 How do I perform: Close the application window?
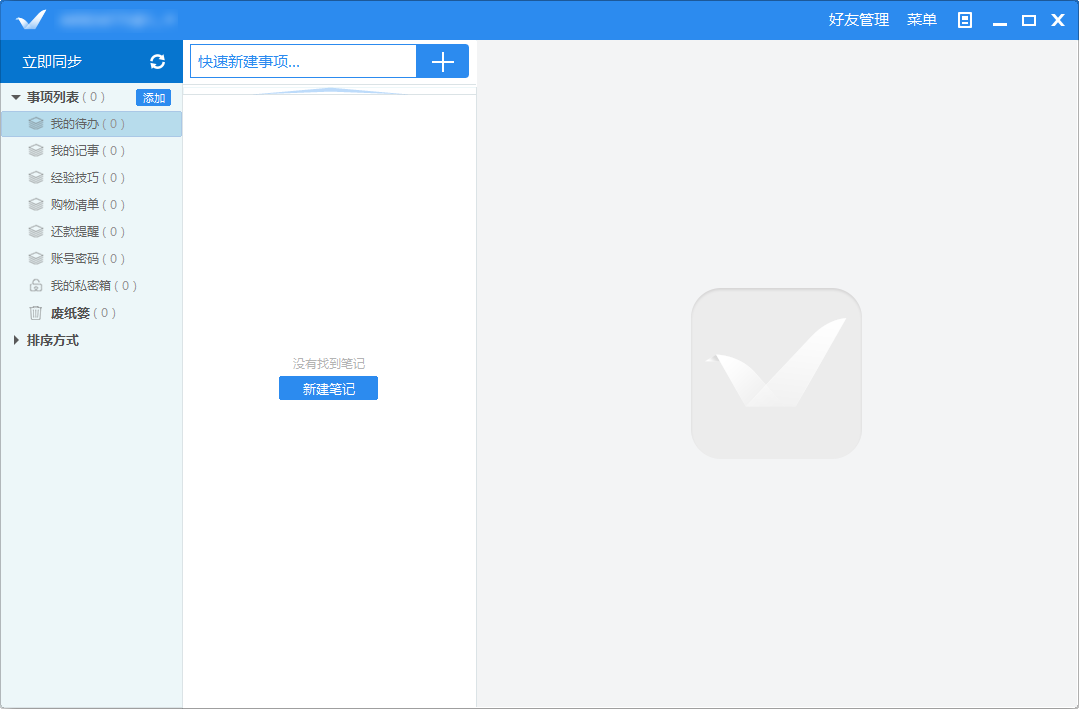click(x=1058, y=21)
